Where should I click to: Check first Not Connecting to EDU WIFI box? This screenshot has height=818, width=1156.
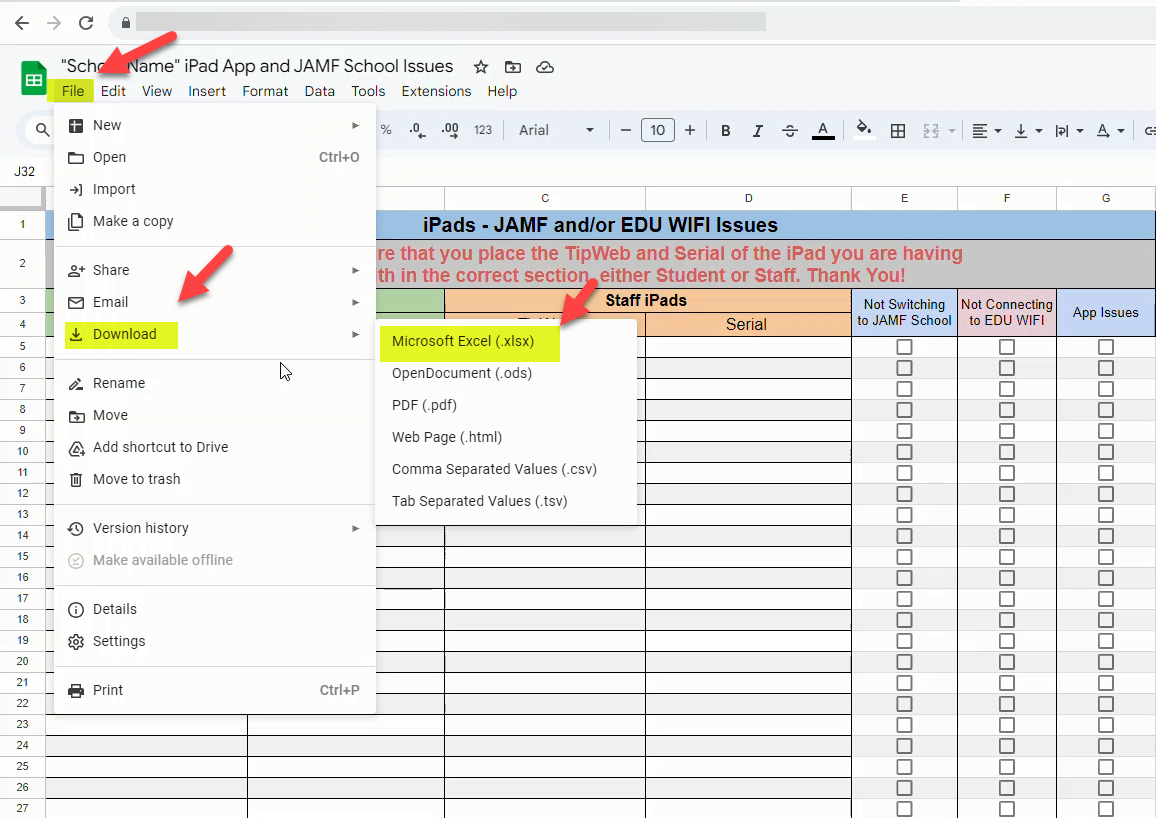pyautogui.click(x=1006, y=347)
